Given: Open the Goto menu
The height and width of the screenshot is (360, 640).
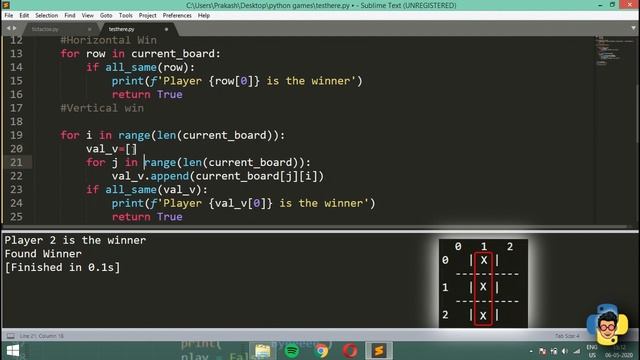Looking at the screenshot, I should click(106, 16).
